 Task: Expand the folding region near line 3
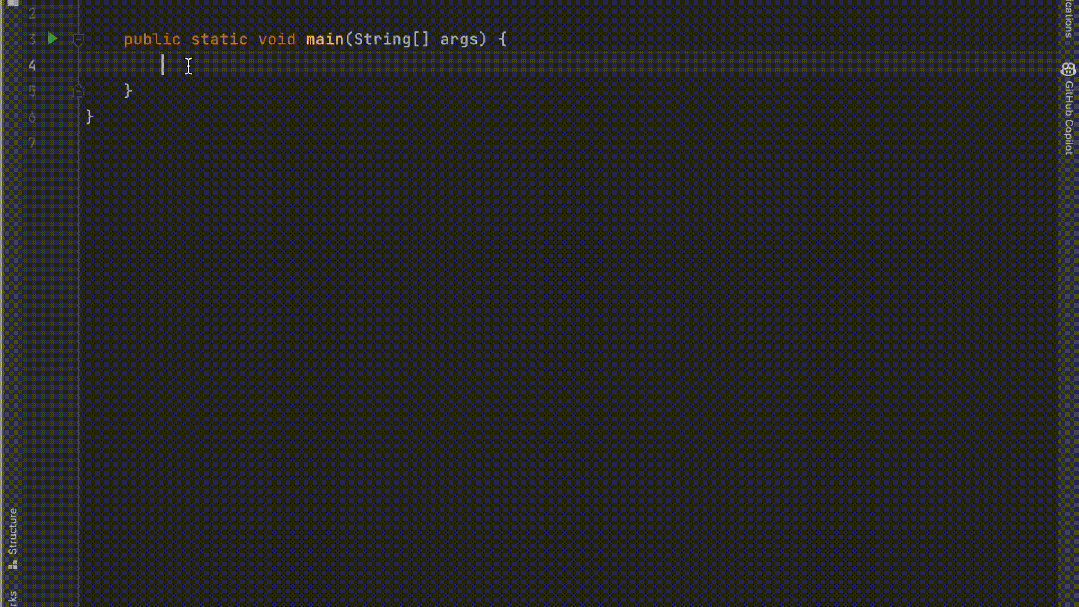pyautogui.click(x=77, y=38)
